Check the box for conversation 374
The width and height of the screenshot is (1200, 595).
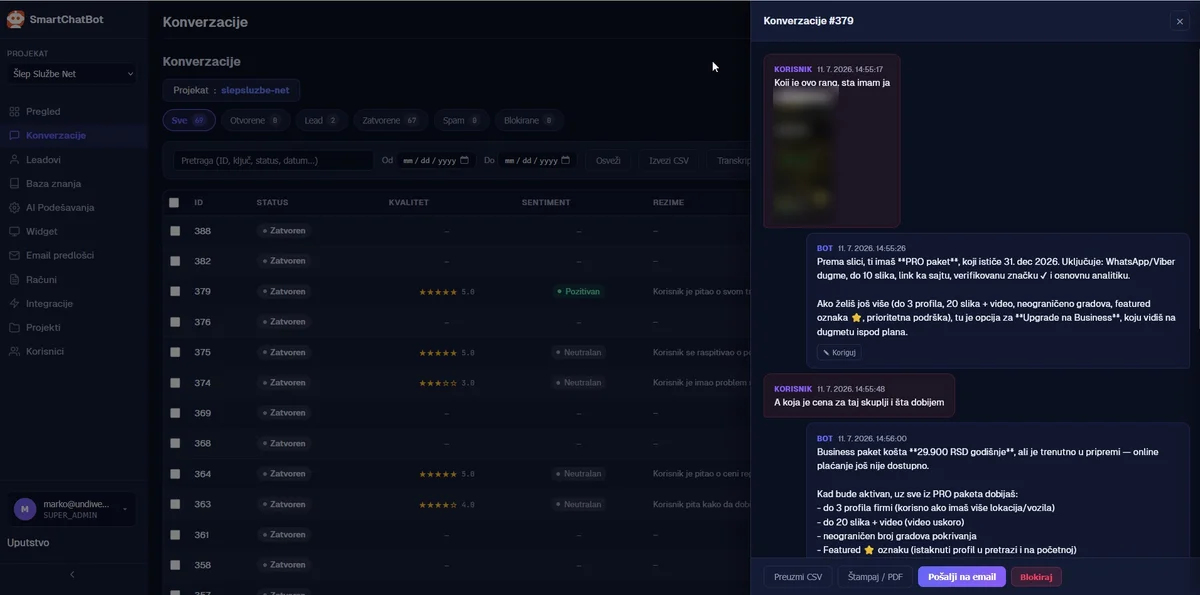[x=174, y=383]
